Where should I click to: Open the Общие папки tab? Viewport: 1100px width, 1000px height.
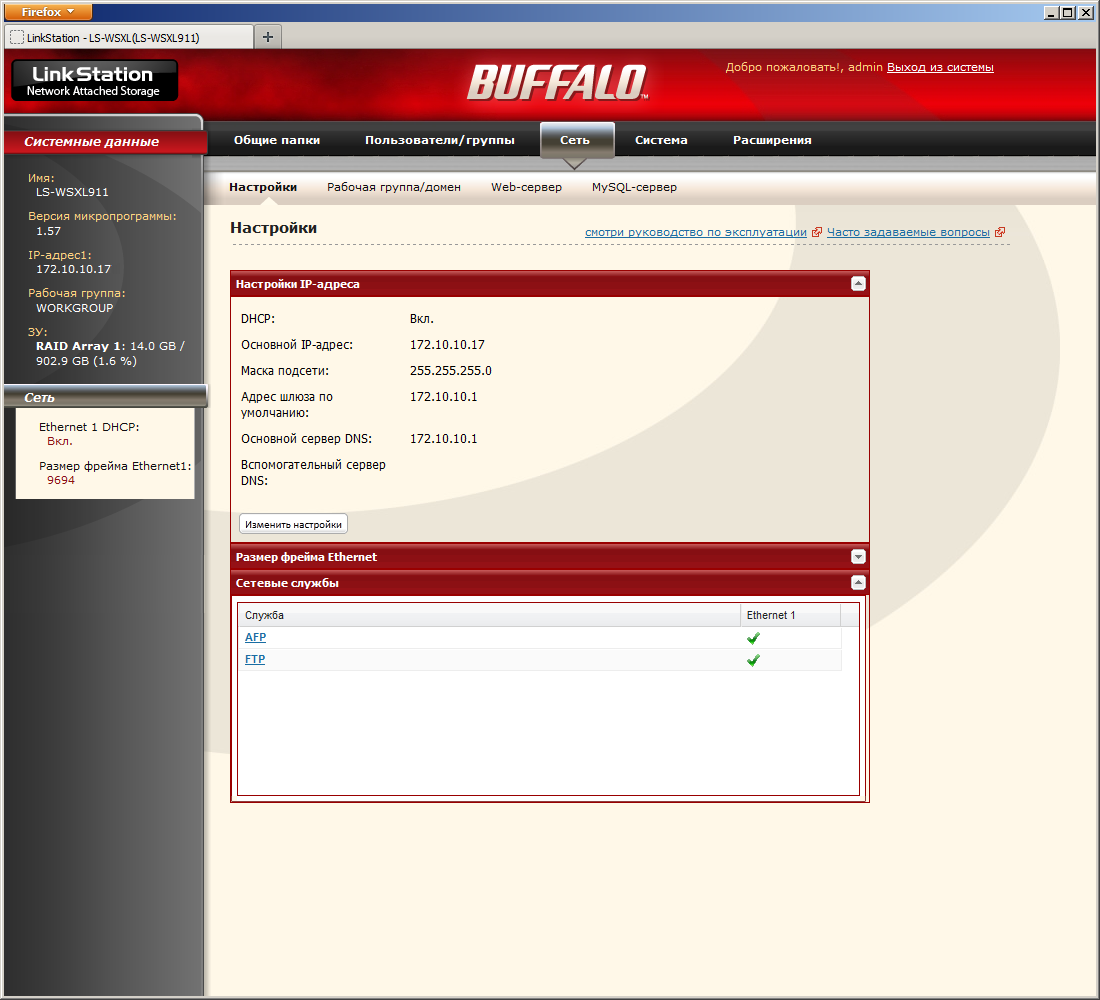click(276, 140)
